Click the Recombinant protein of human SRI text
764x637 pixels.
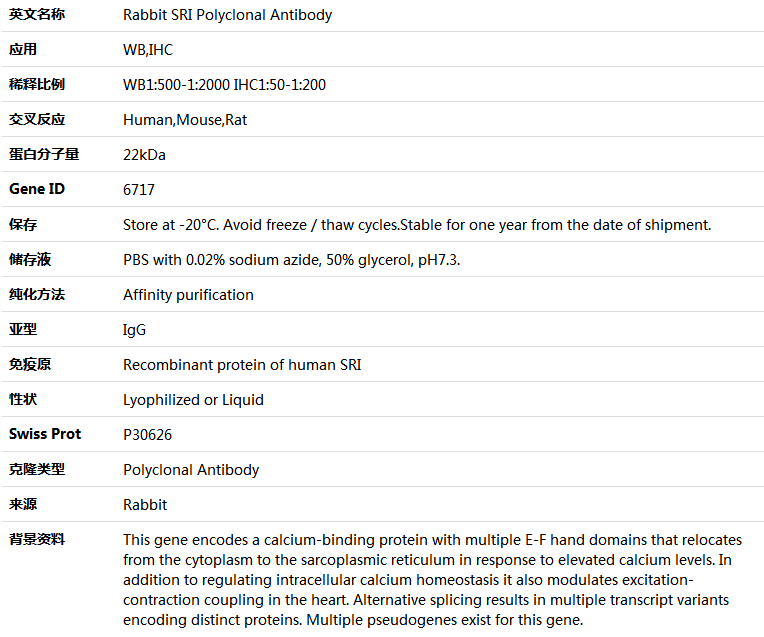click(242, 365)
